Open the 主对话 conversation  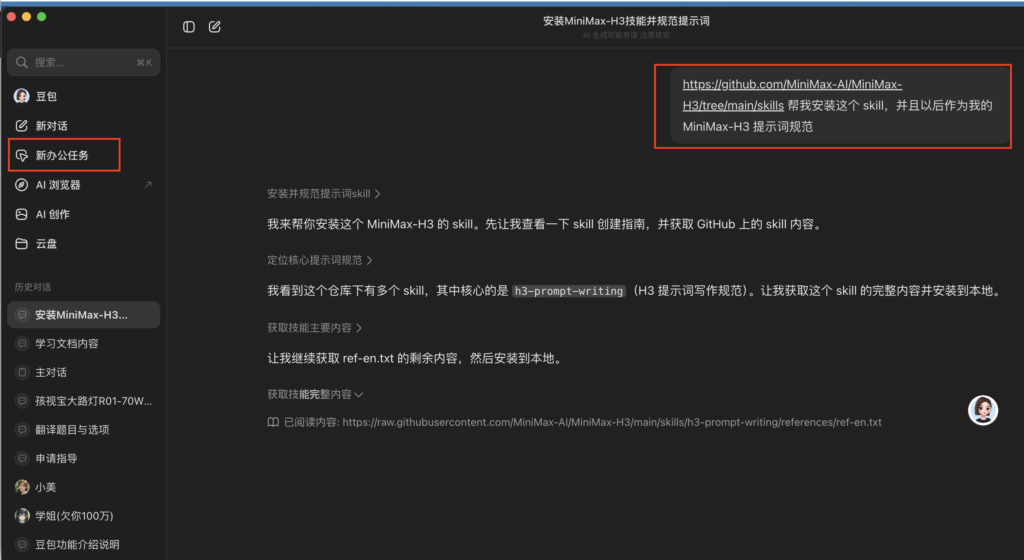pos(84,372)
